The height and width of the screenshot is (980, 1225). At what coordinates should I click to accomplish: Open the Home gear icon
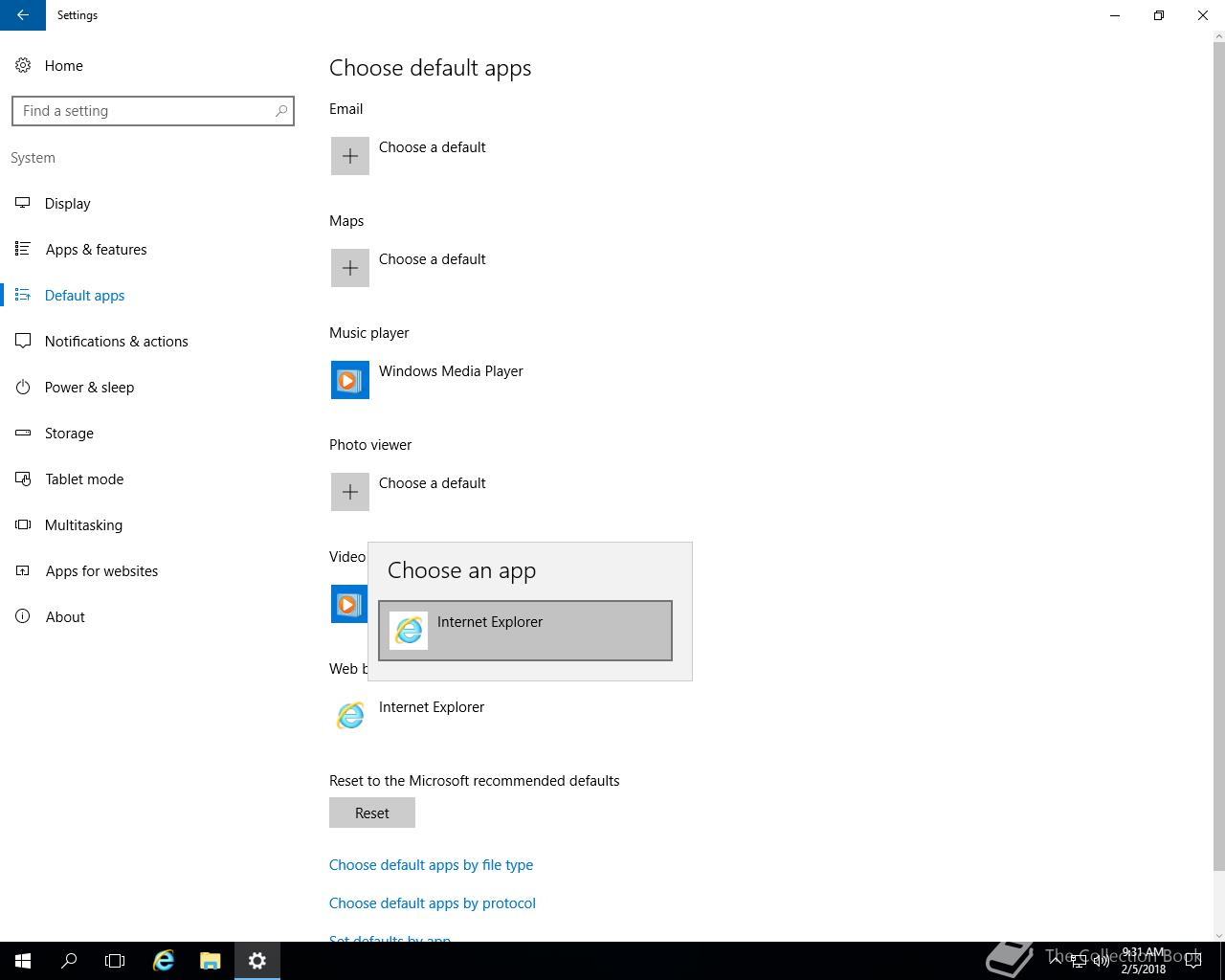[x=23, y=66]
